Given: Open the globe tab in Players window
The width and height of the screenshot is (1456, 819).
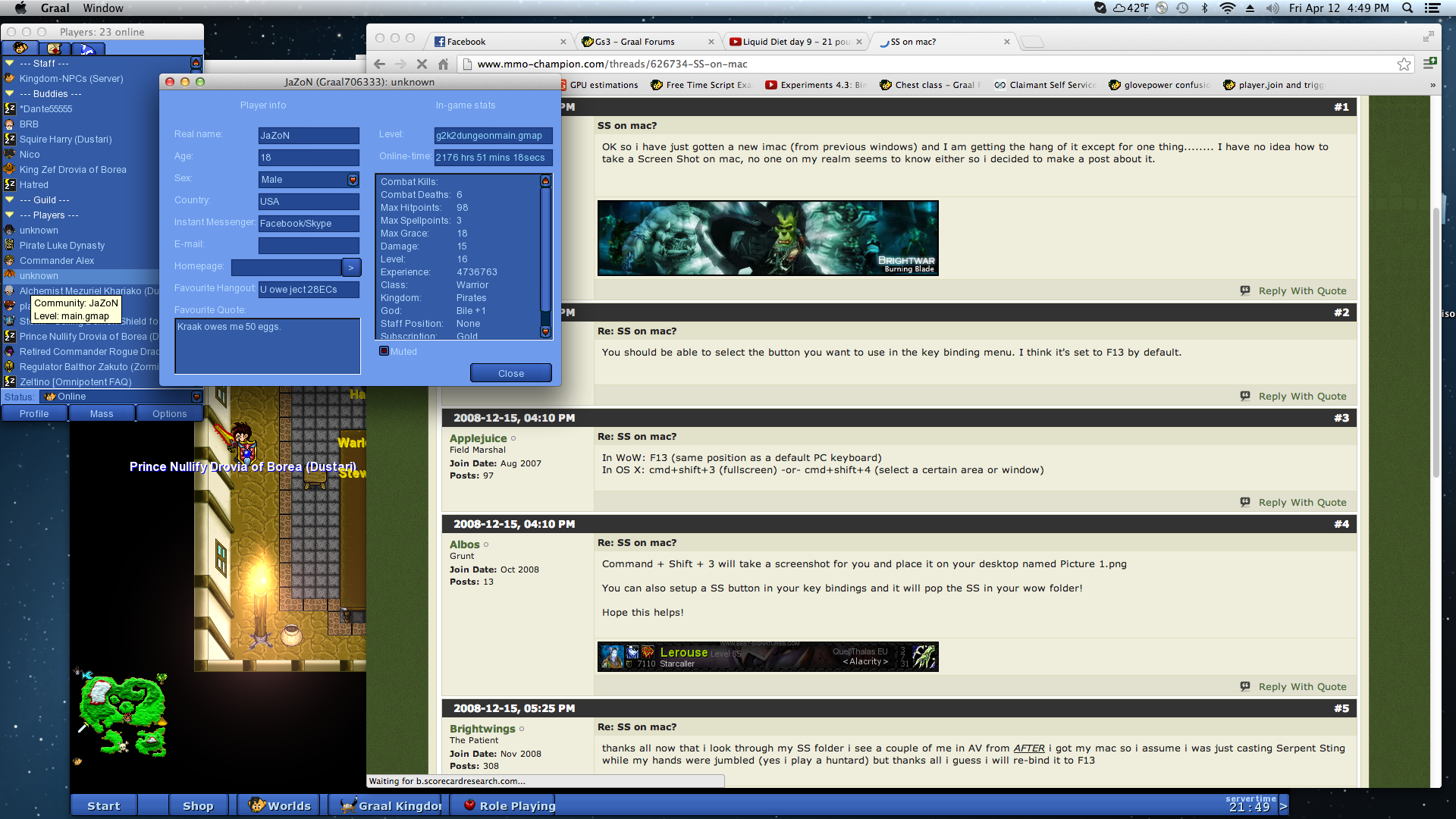Looking at the screenshot, I should point(88,49).
